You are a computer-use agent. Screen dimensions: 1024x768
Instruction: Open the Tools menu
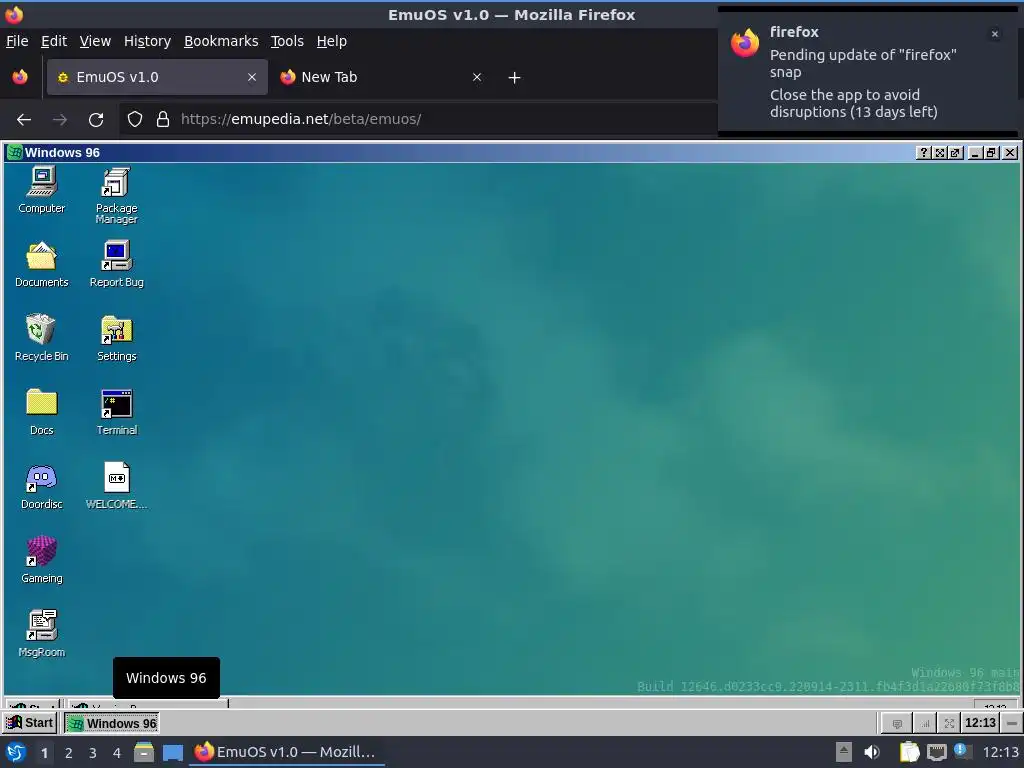click(x=287, y=40)
